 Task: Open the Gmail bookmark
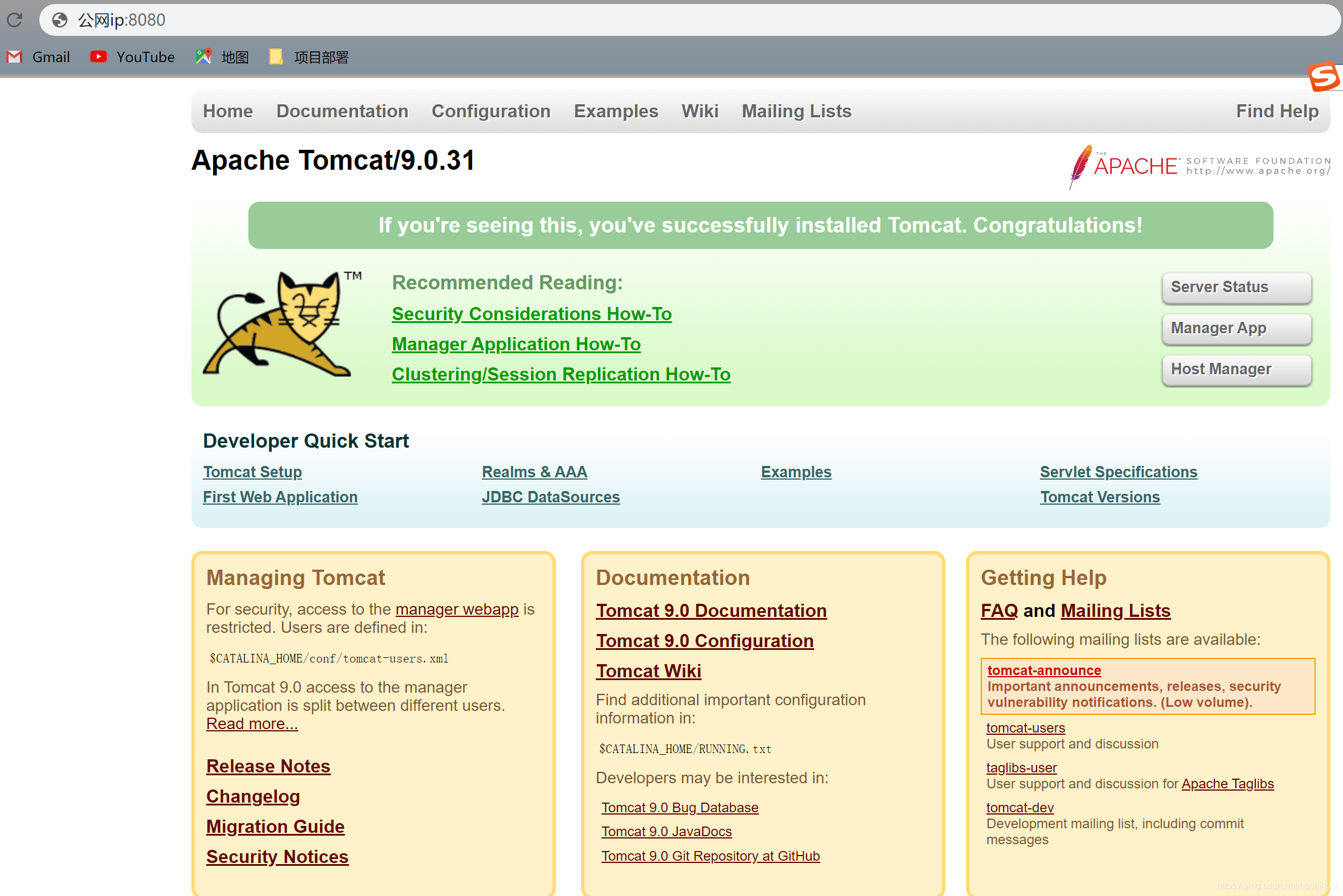click(x=38, y=57)
